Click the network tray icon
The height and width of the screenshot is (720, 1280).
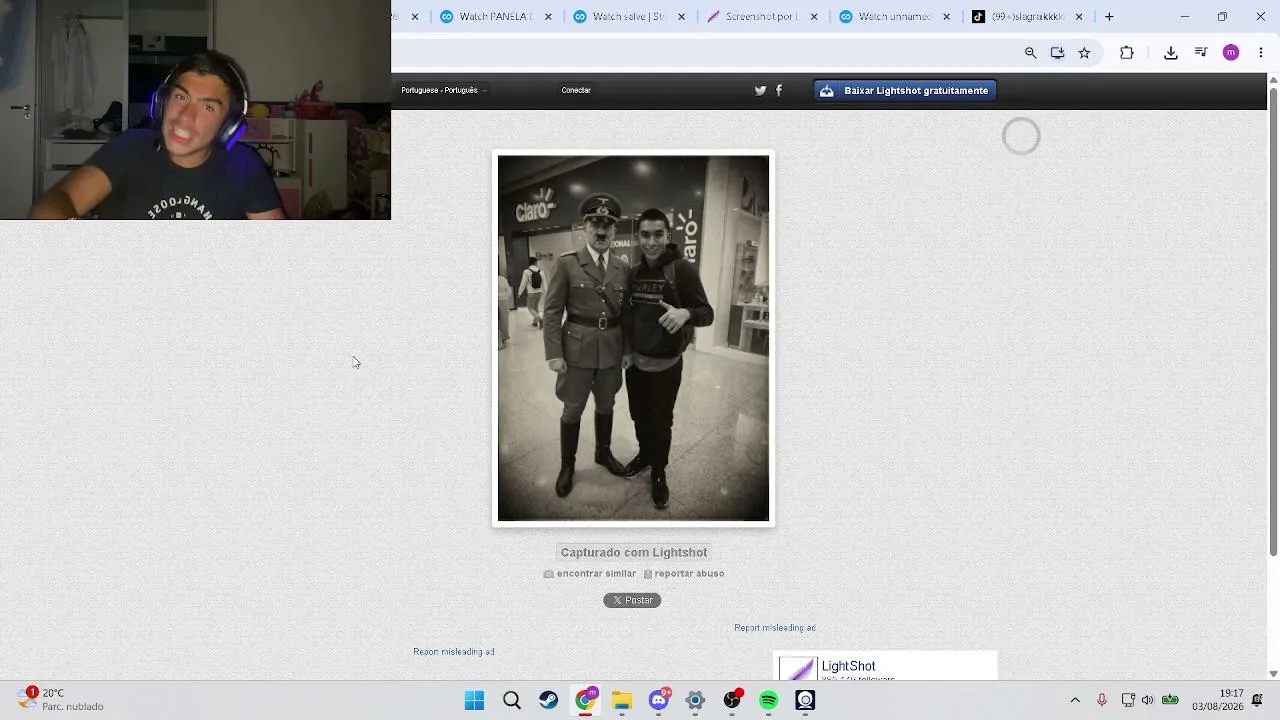pyautogui.click(x=1128, y=700)
